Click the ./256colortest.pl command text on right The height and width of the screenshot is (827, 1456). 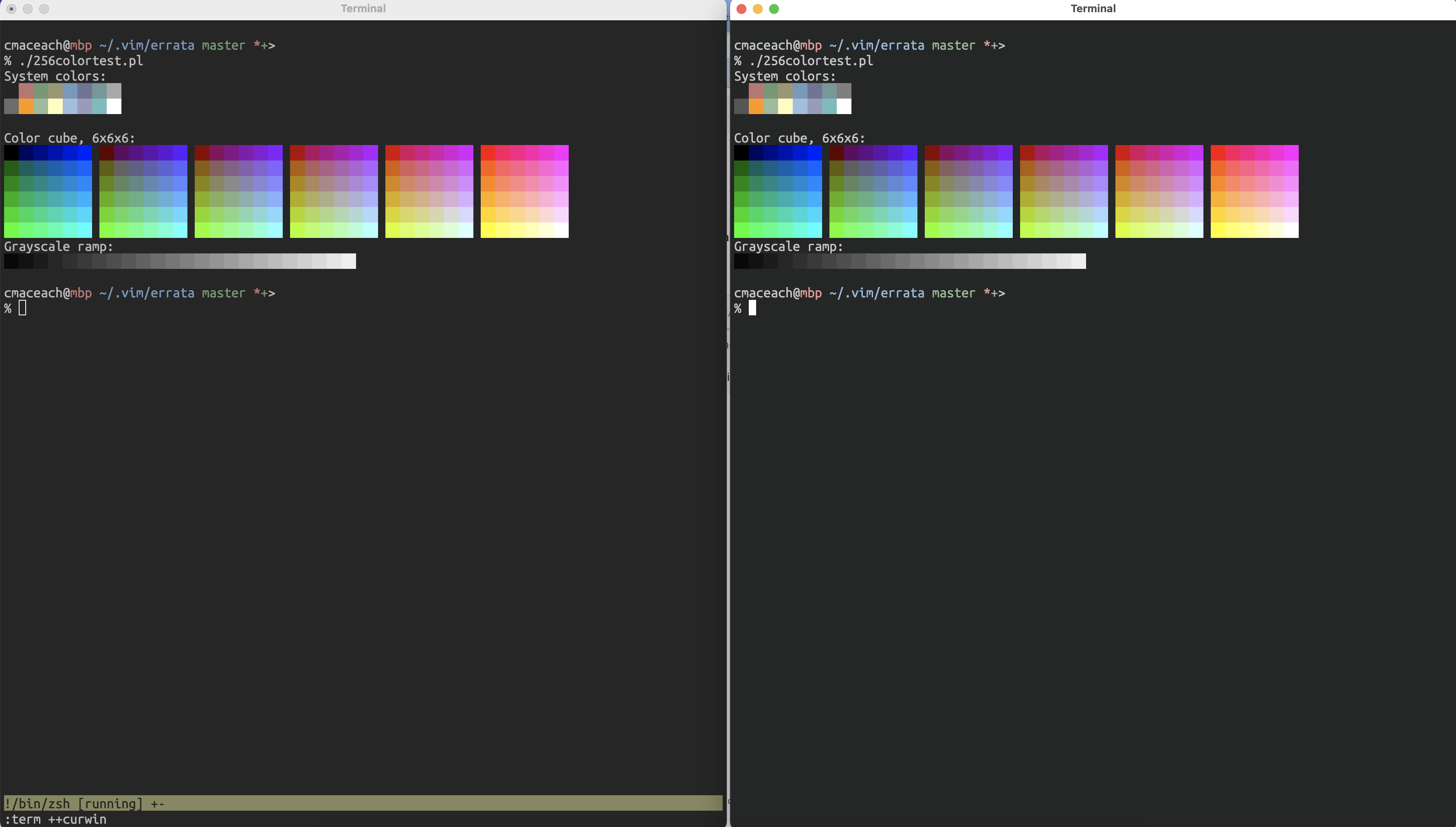(811, 61)
